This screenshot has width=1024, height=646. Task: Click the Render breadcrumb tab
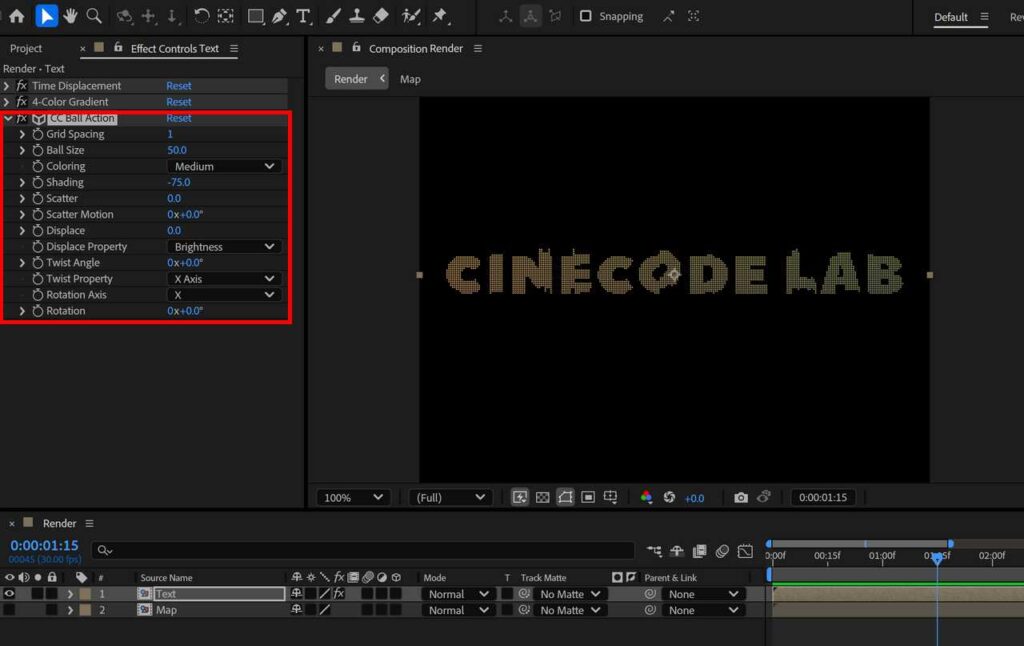click(351, 79)
